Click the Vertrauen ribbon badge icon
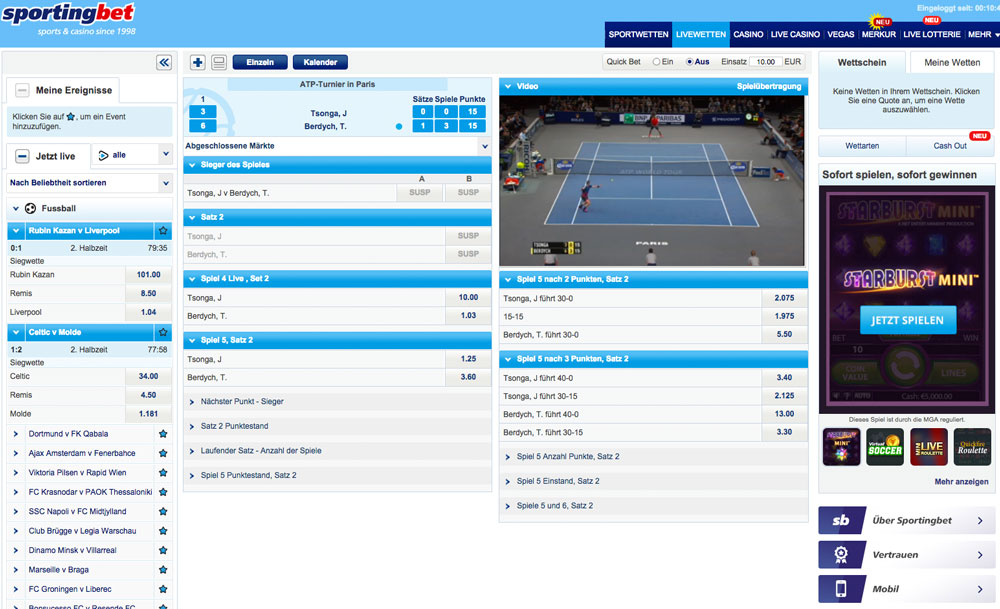Screen dimensions: 1000x609 [x=841, y=555]
